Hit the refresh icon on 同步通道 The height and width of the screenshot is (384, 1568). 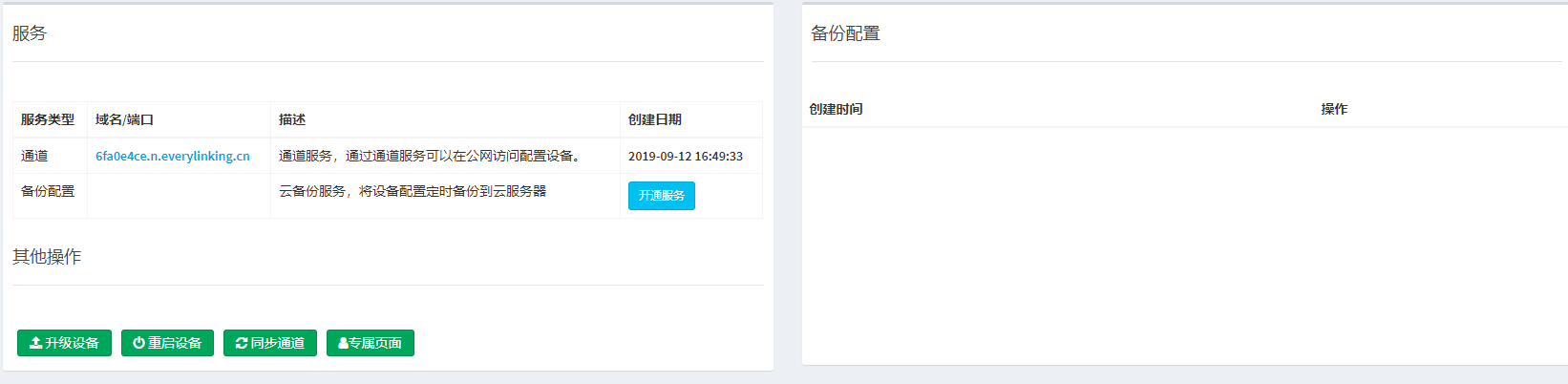pos(241,343)
